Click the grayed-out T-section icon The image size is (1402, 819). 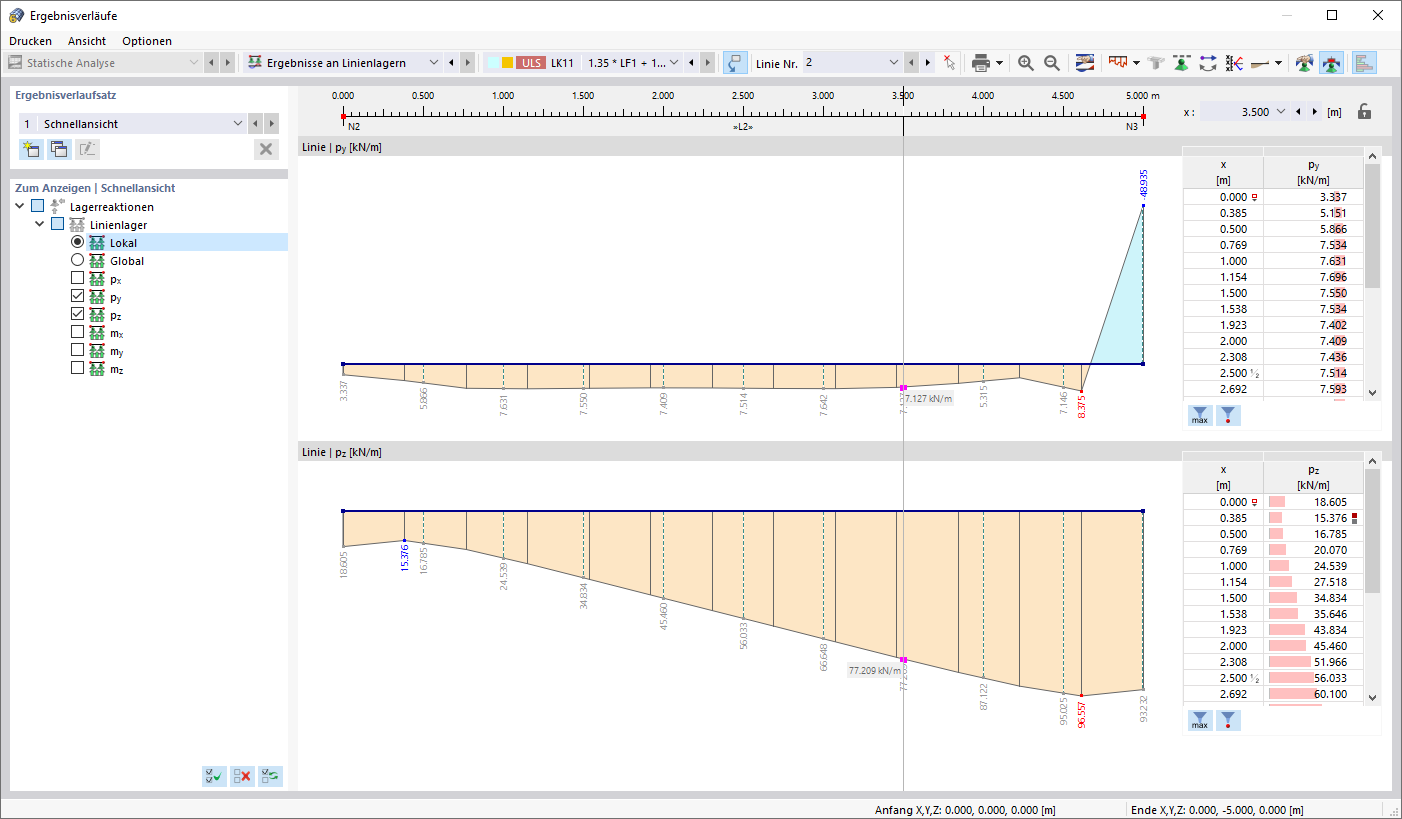tap(1157, 62)
